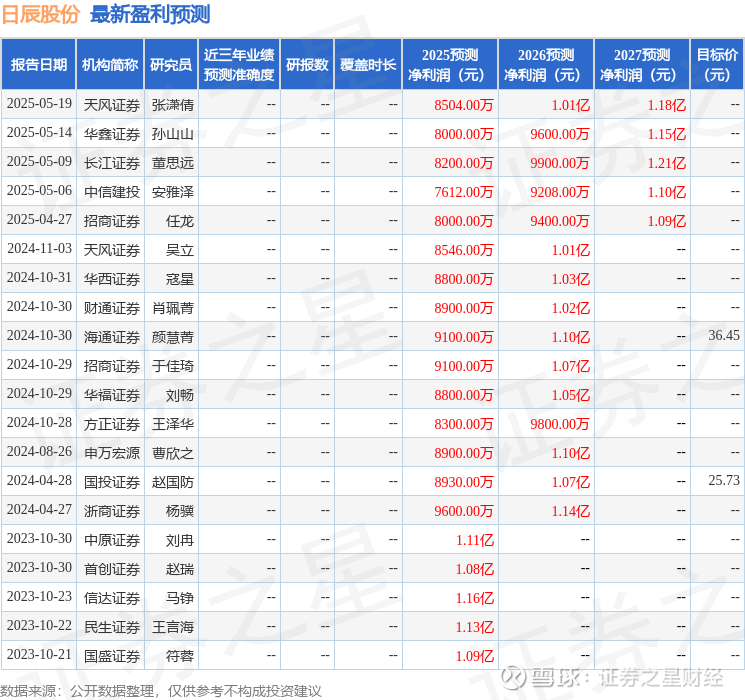Select the date 2024-11-03
Viewport: 745px width, 700px height.
(39, 249)
